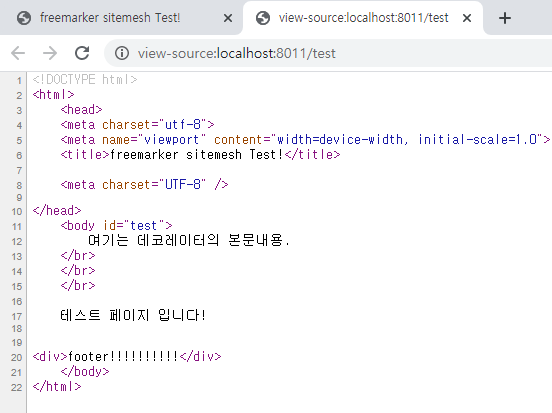Click globe favicon on view-source tab

click(x=263, y=18)
